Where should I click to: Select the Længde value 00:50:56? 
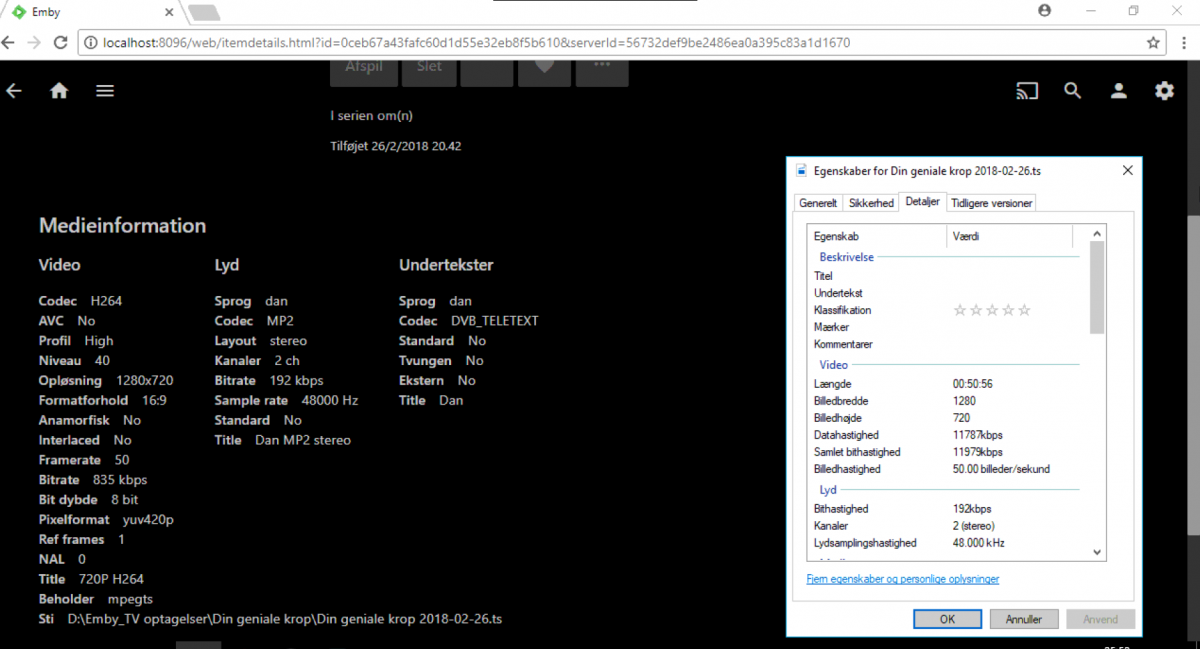point(972,384)
